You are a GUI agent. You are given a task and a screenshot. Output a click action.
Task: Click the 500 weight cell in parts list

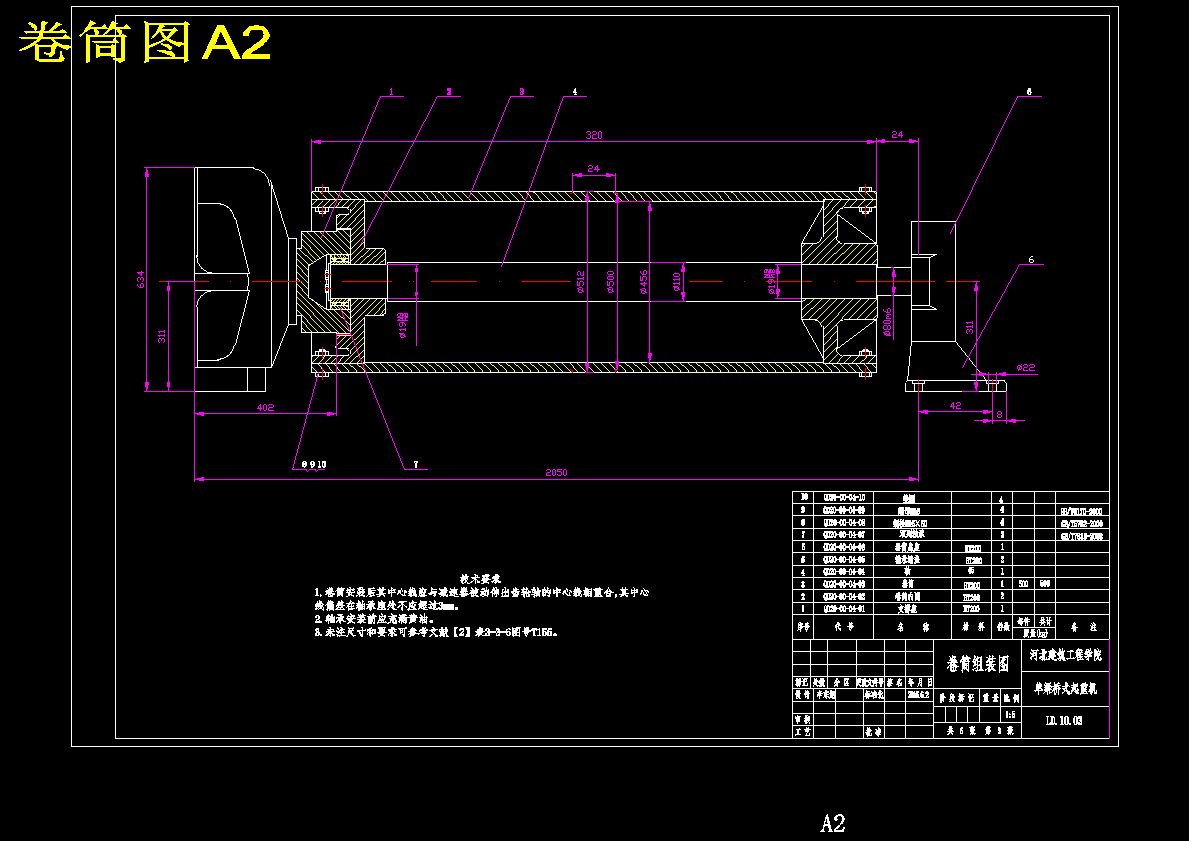coord(1023,584)
